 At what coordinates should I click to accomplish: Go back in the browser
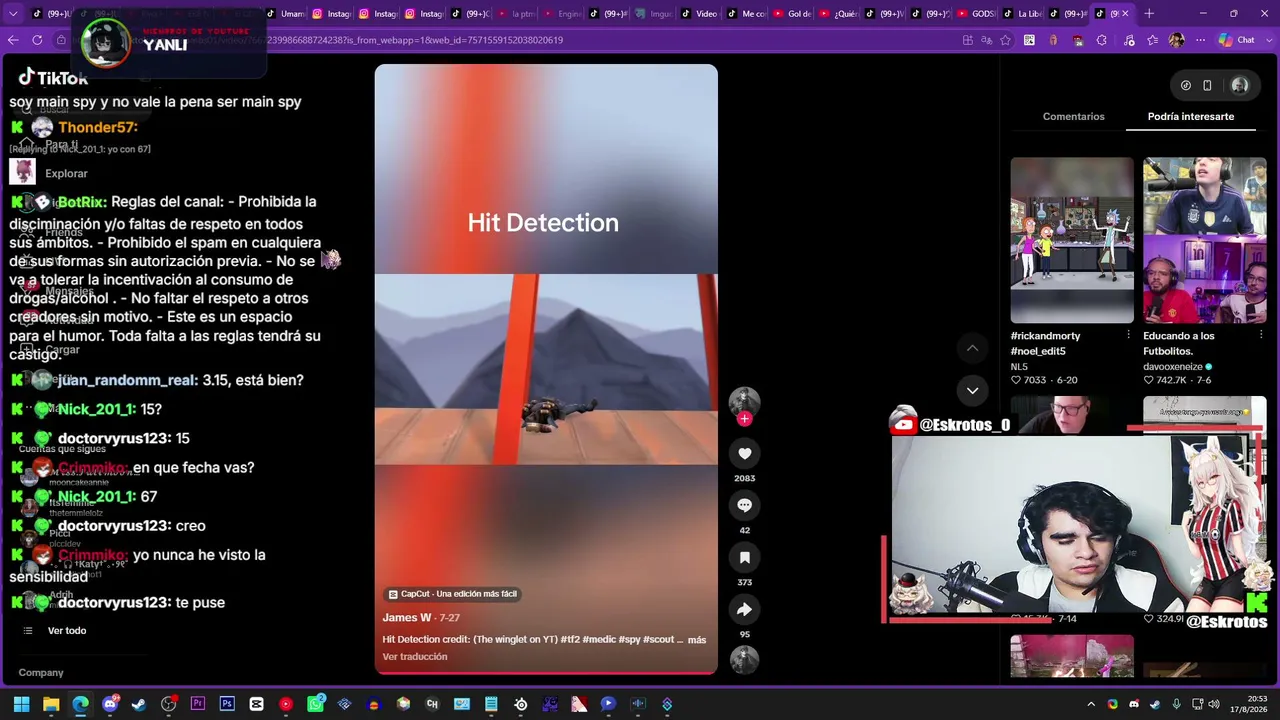coord(13,40)
